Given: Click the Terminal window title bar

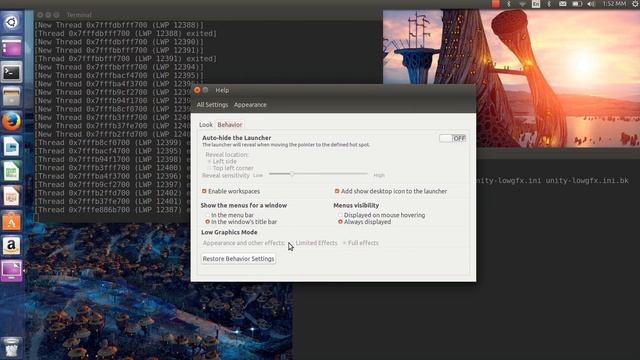Looking at the screenshot, I should 208,15.
